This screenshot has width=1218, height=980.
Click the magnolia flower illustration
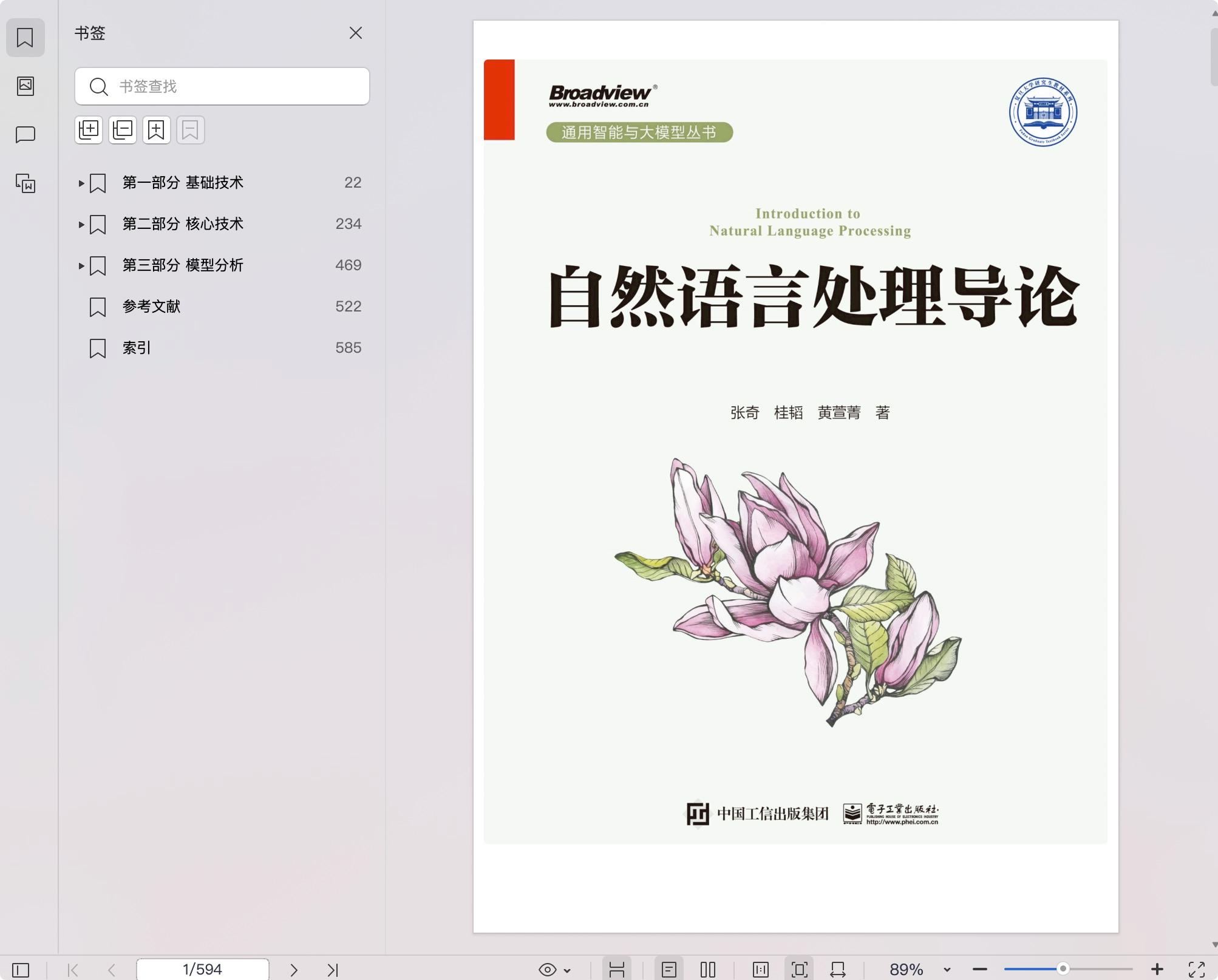pyautogui.click(x=788, y=592)
